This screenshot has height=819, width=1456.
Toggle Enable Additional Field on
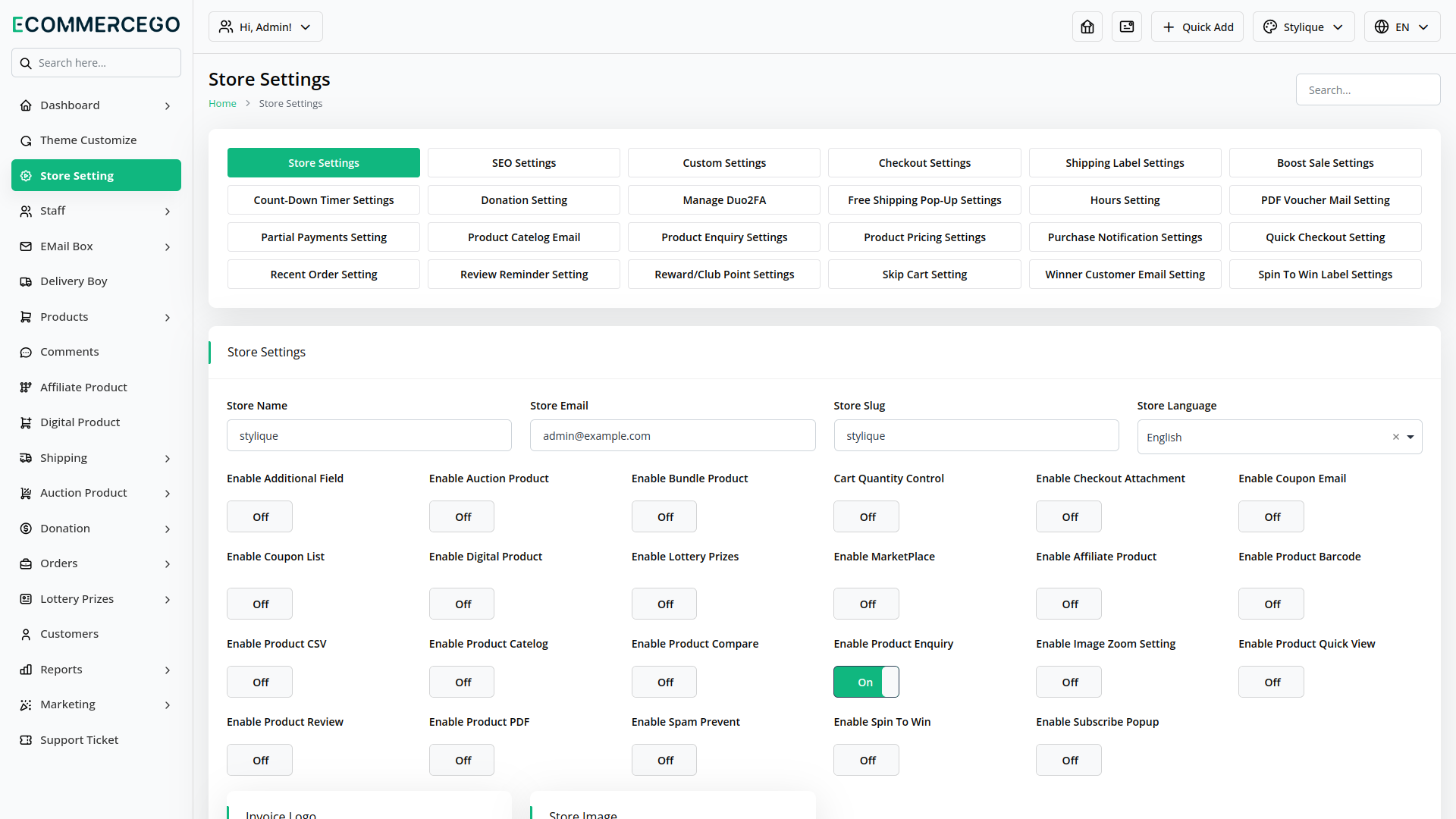coord(259,516)
